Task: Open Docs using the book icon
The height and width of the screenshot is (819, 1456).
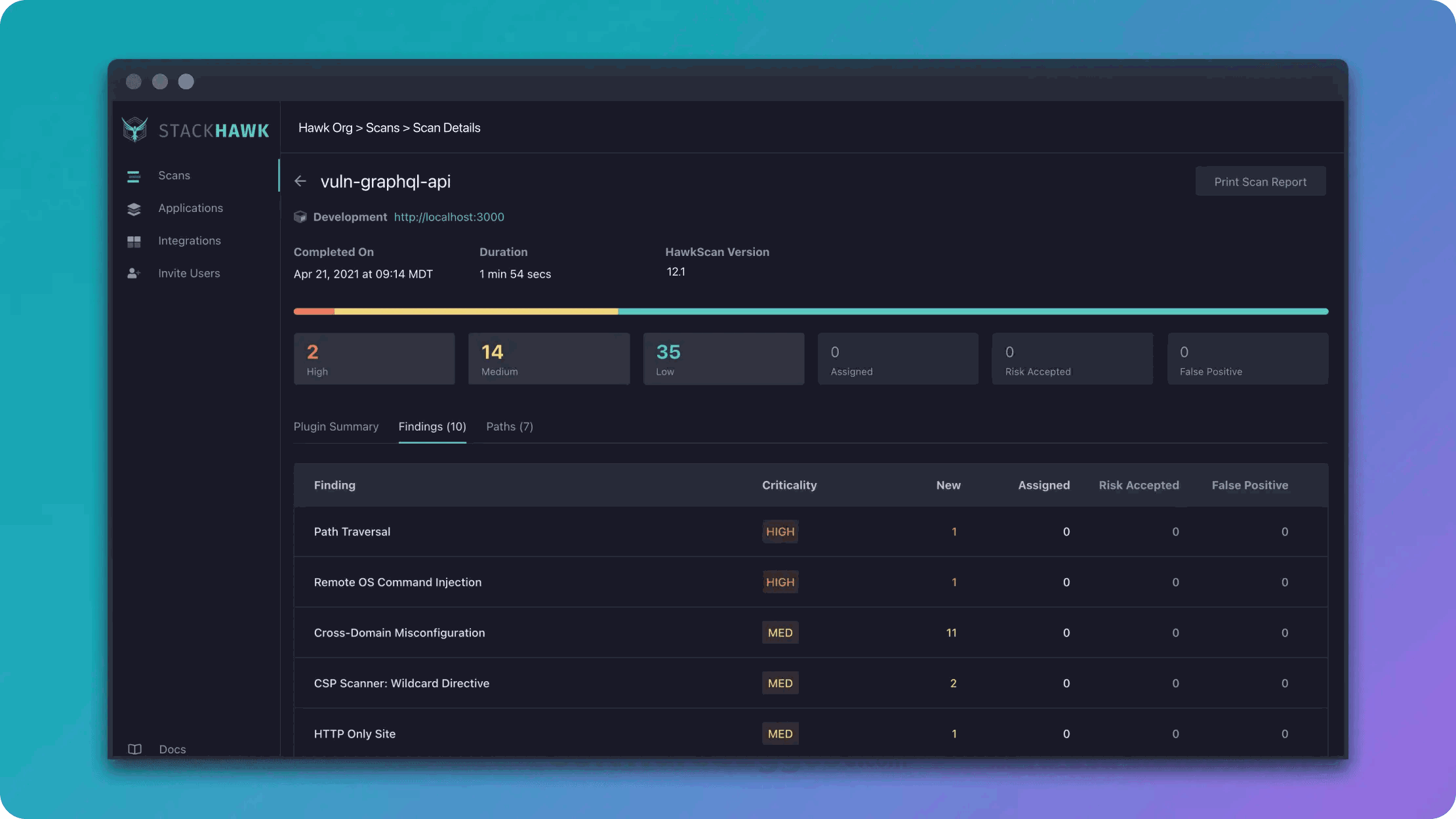Action: pos(134,749)
